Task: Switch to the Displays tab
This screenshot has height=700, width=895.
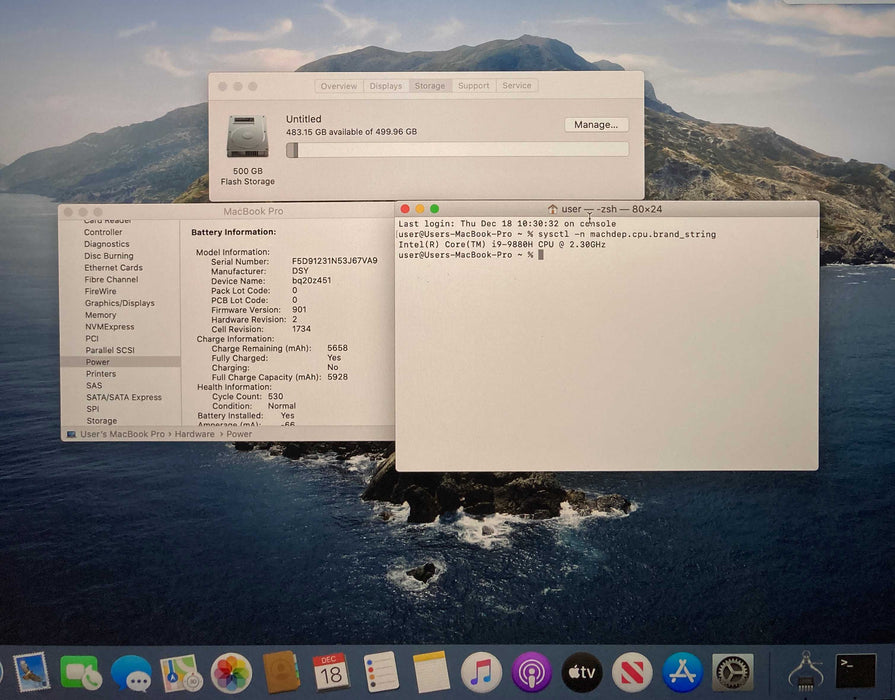Action: (x=385, y=86)
